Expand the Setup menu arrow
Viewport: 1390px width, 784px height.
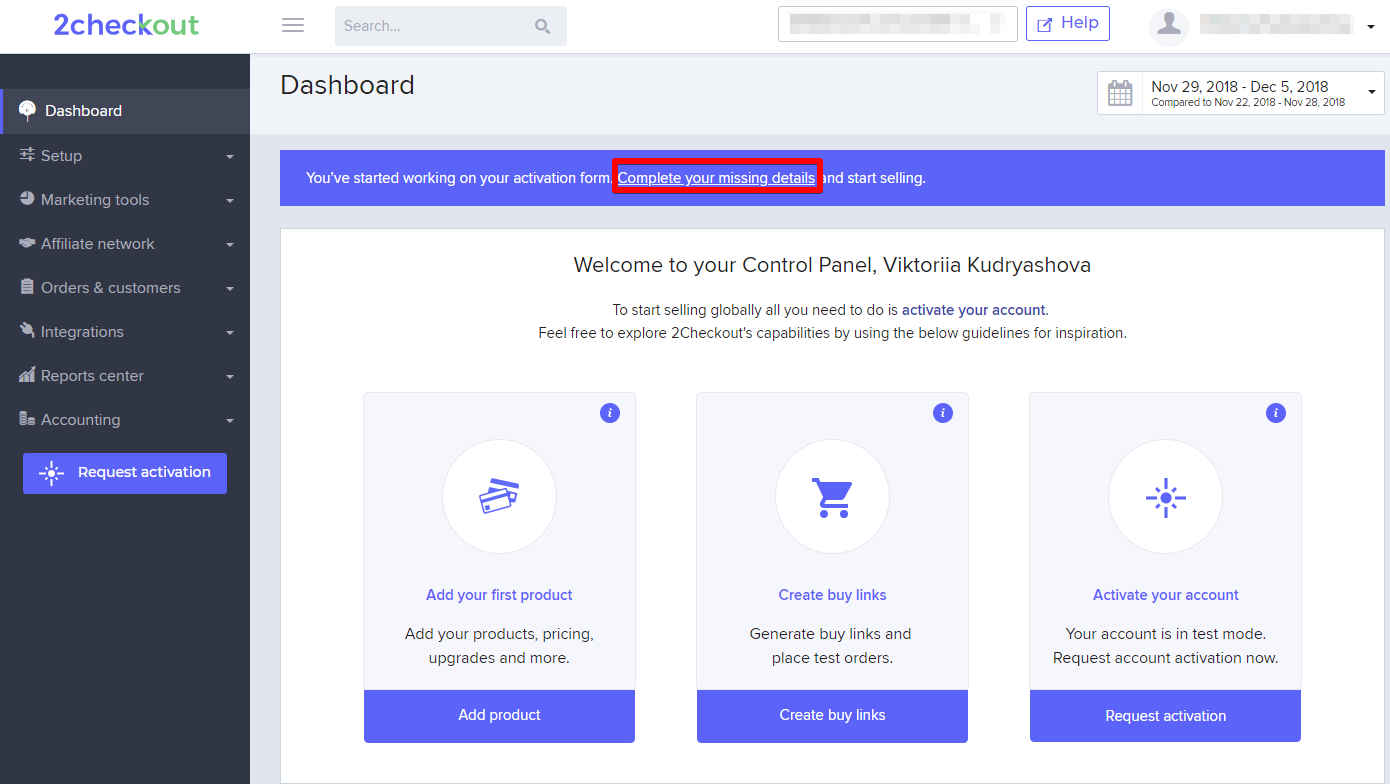pyautogui.click(x=230, y=157)
